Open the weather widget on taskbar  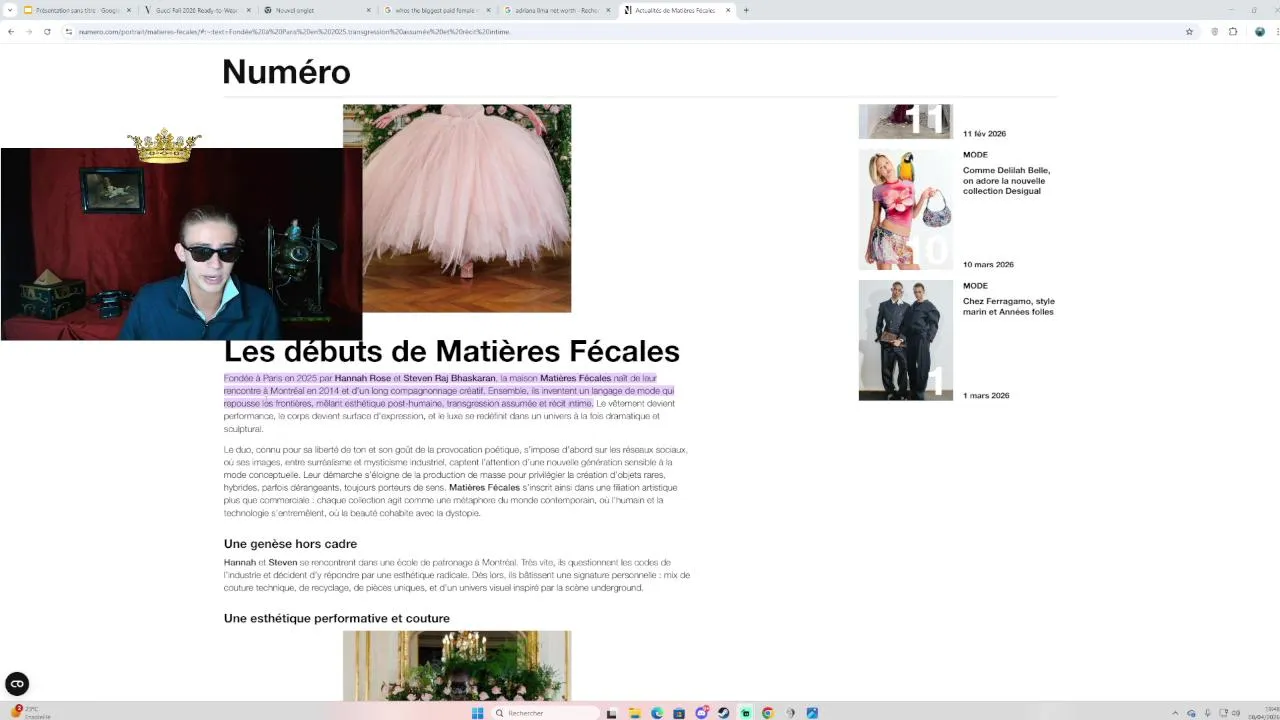[x=28, y=712]
